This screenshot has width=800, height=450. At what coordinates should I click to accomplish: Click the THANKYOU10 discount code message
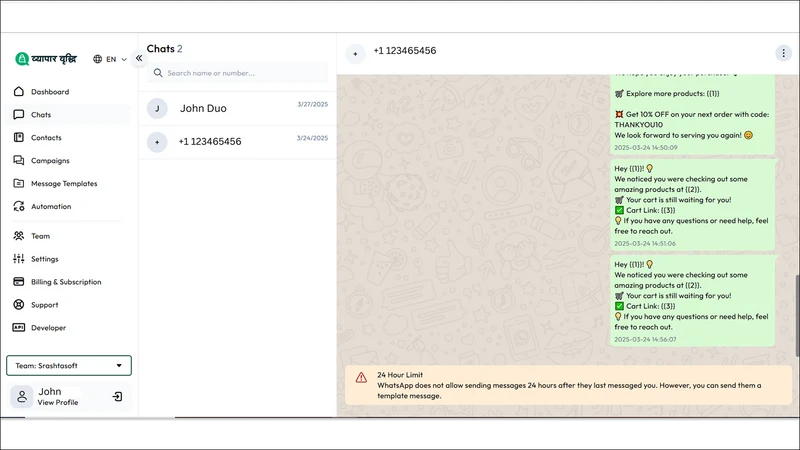tap(693, 114)
